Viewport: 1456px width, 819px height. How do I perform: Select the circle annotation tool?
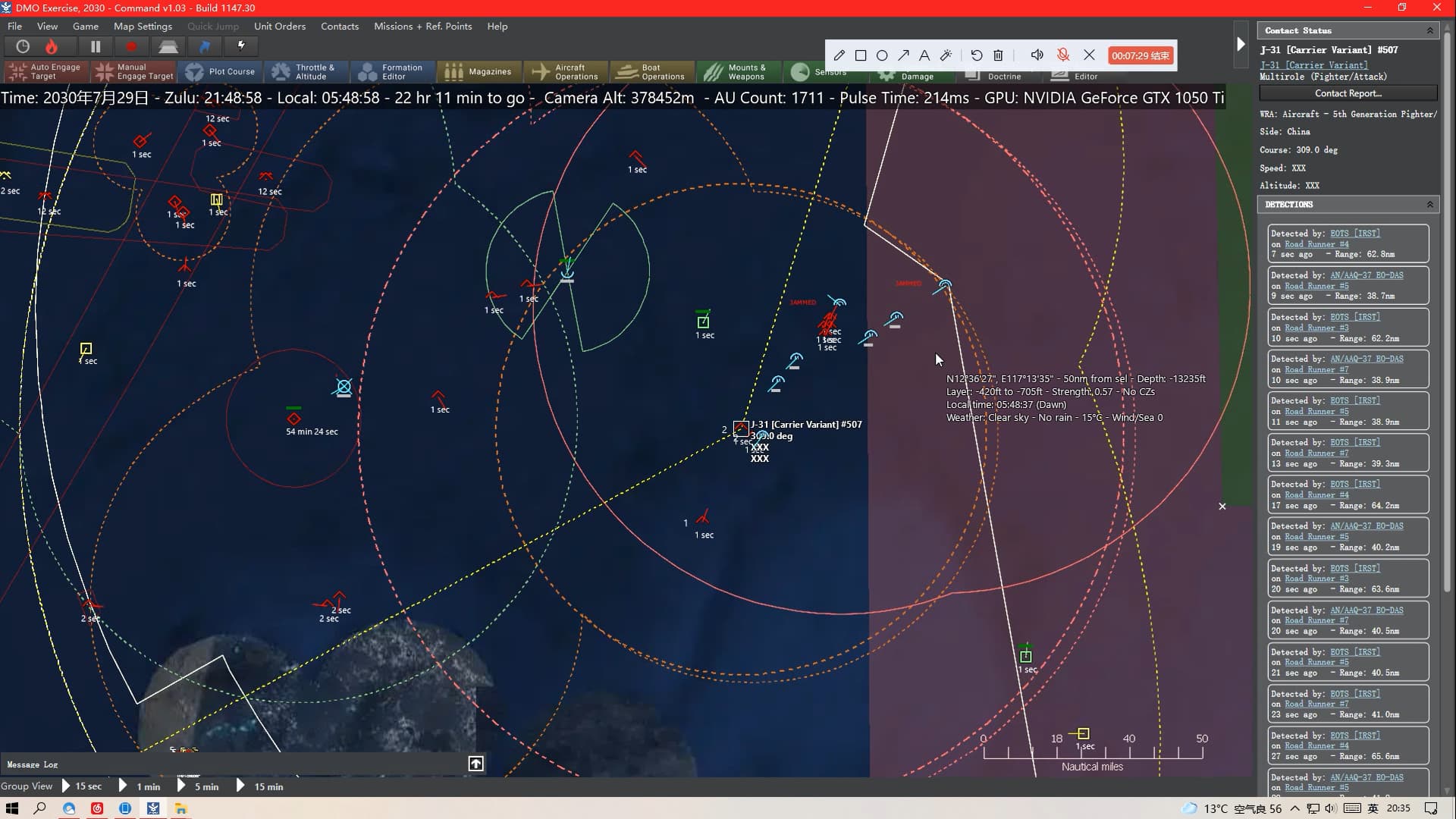tap(882, 55)
